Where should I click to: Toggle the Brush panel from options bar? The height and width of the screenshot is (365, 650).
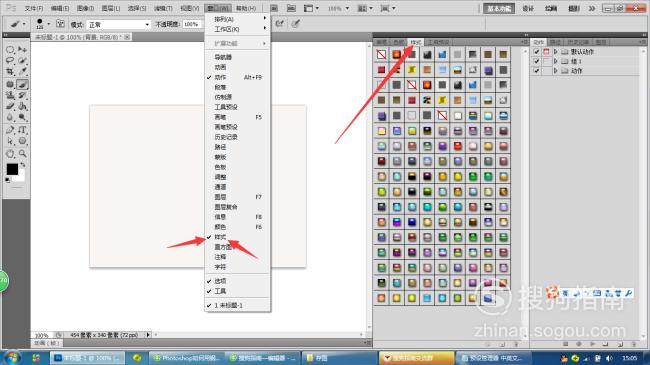pyautogui.click(x=60, y=24)
